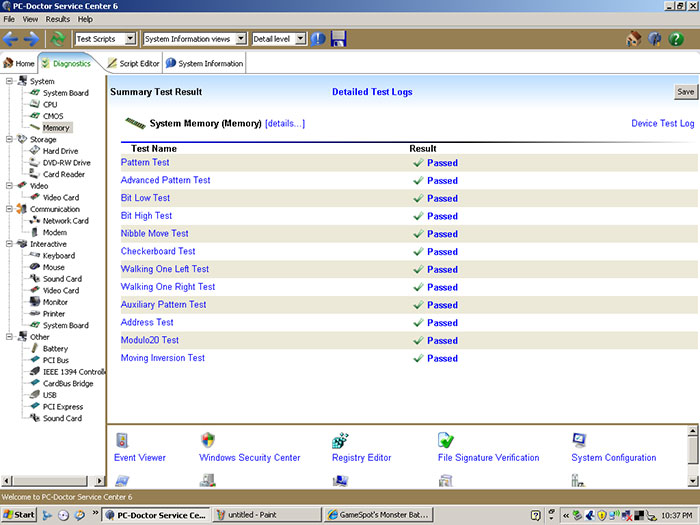This screenshot has height=525, width=700.
Task: Select Battery under Other
Action: (x=55, y=348)
